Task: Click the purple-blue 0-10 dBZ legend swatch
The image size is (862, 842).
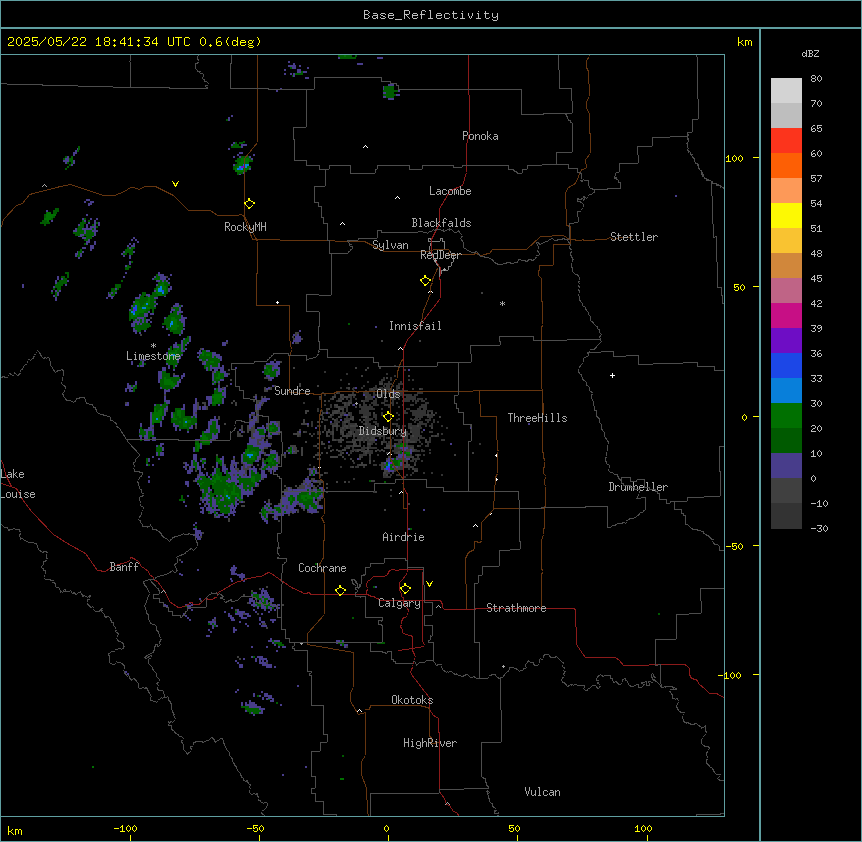Action: (x=786, y=466)
